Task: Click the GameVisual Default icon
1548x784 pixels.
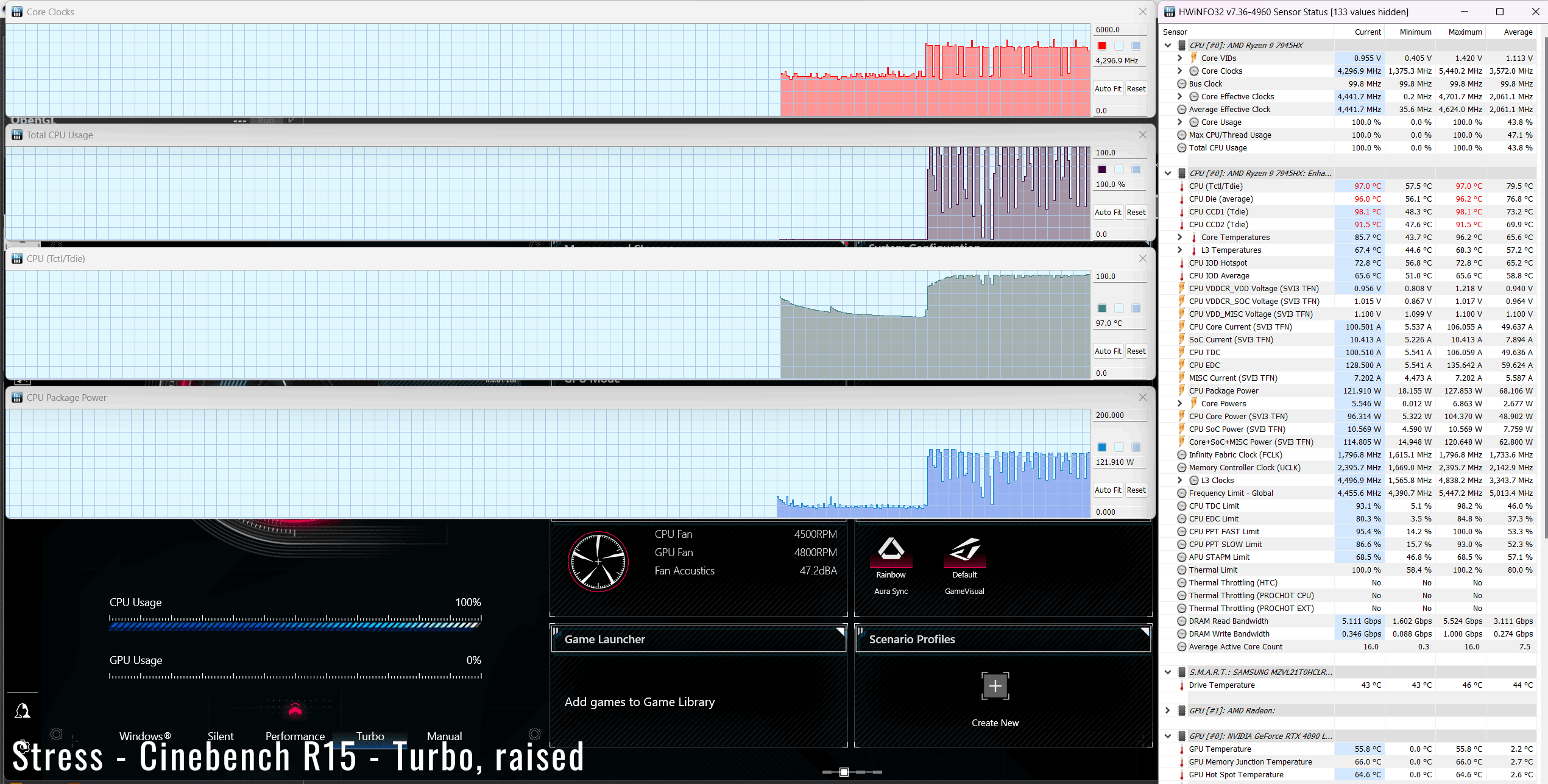Action: click(x=964, y=549)
